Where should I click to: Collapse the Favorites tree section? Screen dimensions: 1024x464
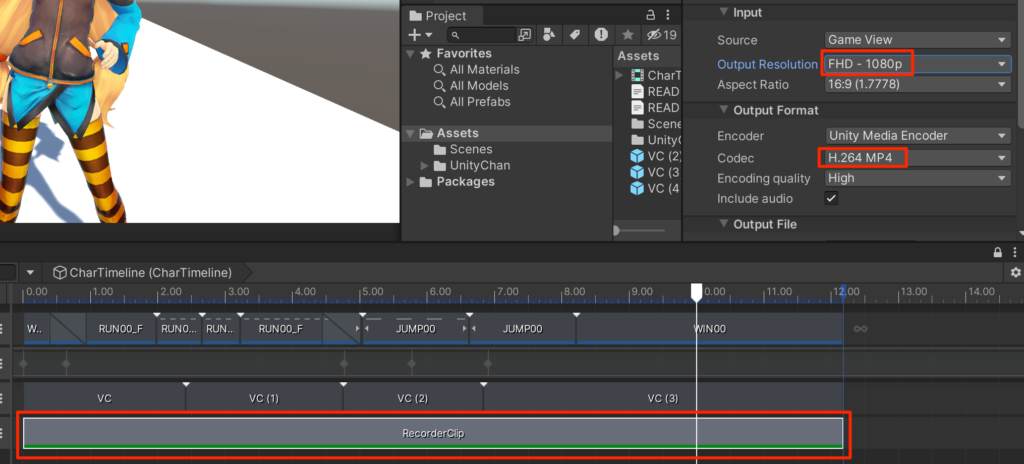point(410,54)
